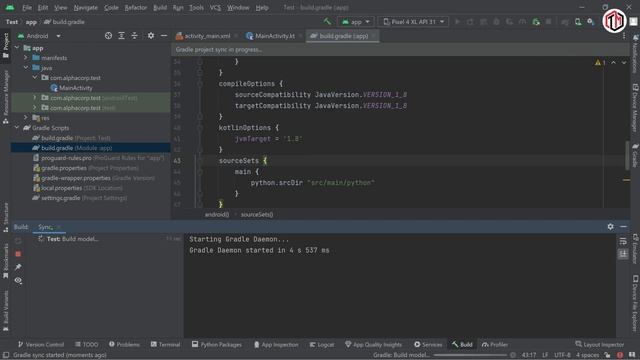Open the app run configuration dropdown
640x360 pixels.
click(356, 22)
